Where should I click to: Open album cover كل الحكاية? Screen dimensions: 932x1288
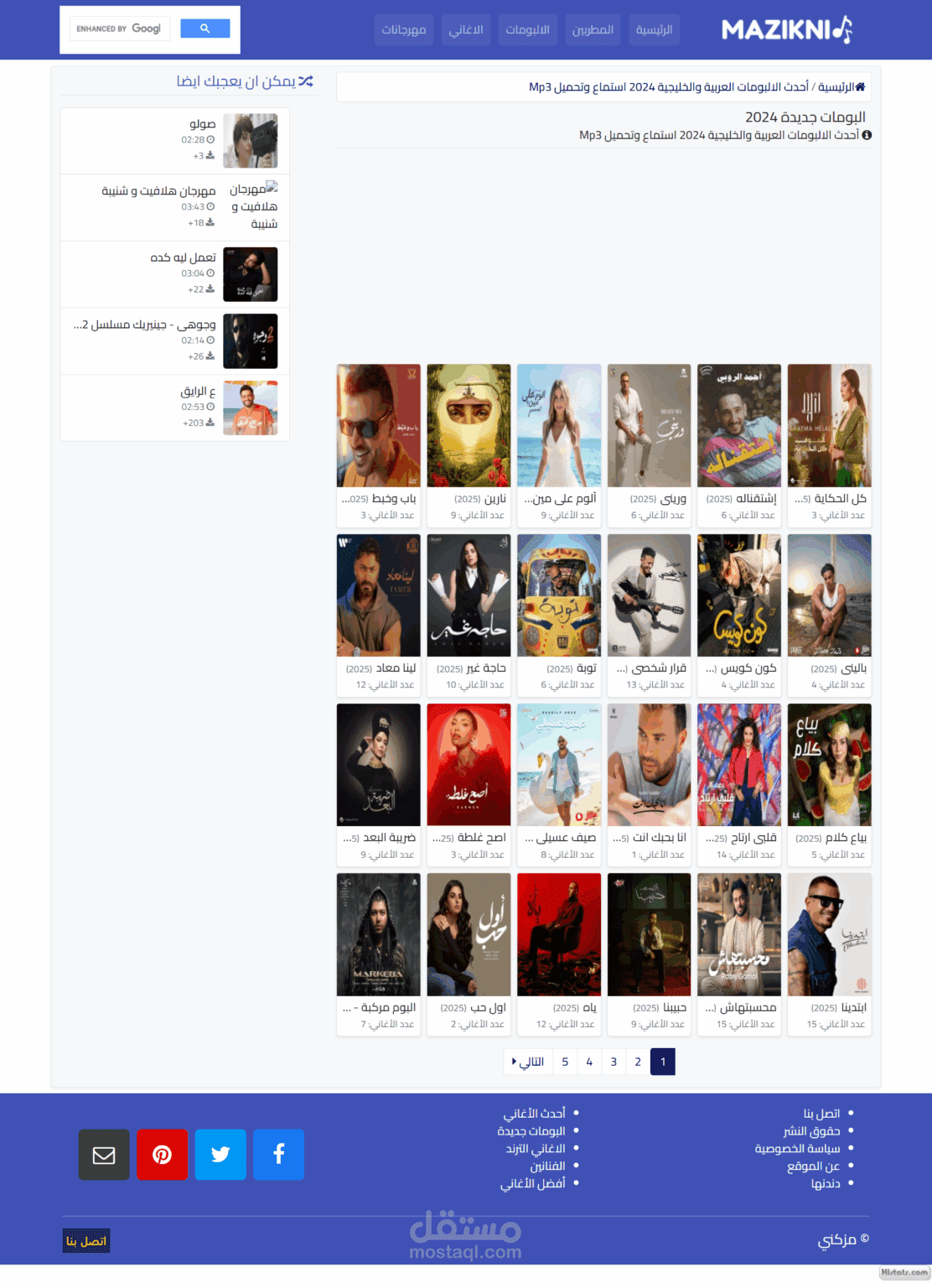(x=830, y=425)
